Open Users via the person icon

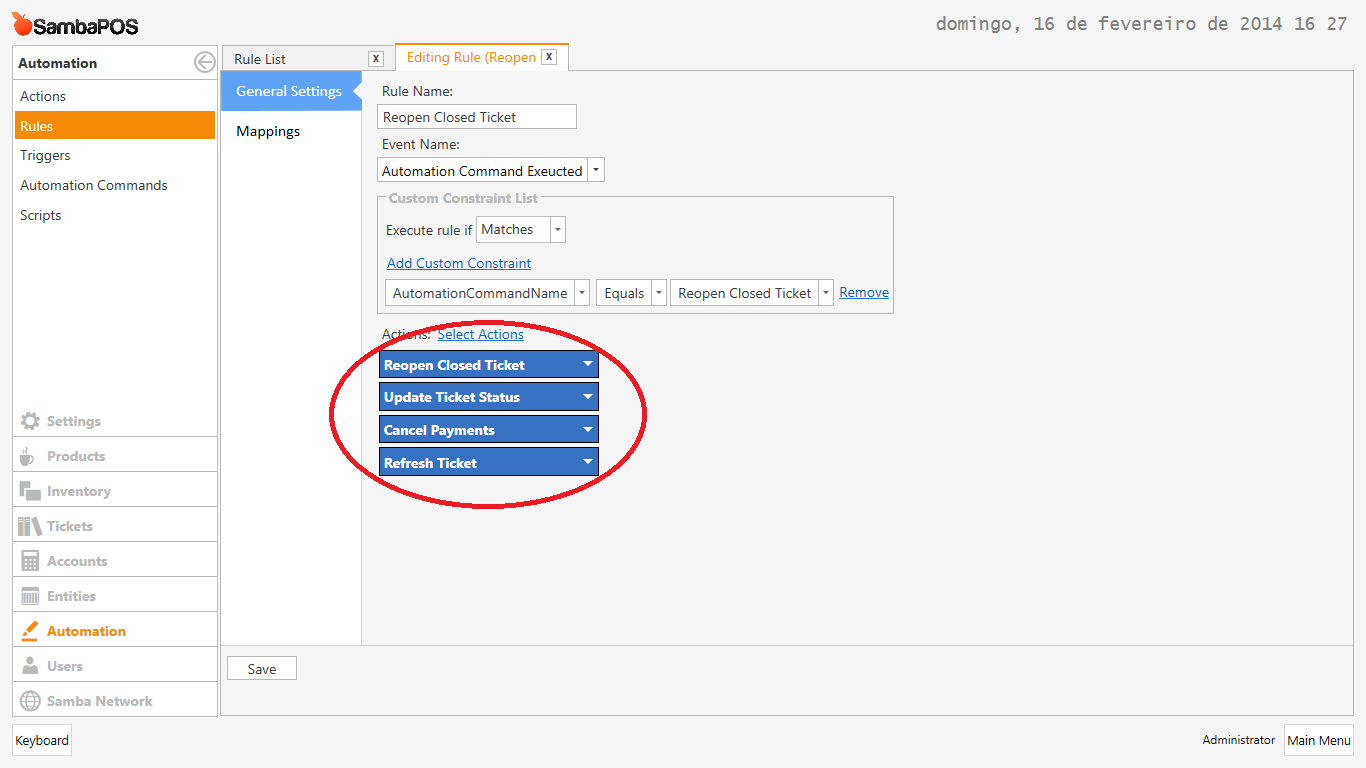pyautogui.click(x=30, y=666)
